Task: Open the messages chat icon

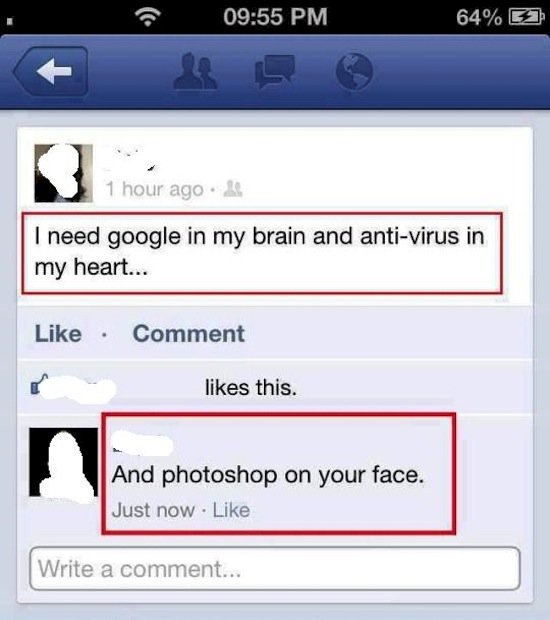Action: [x=275, y=71]
